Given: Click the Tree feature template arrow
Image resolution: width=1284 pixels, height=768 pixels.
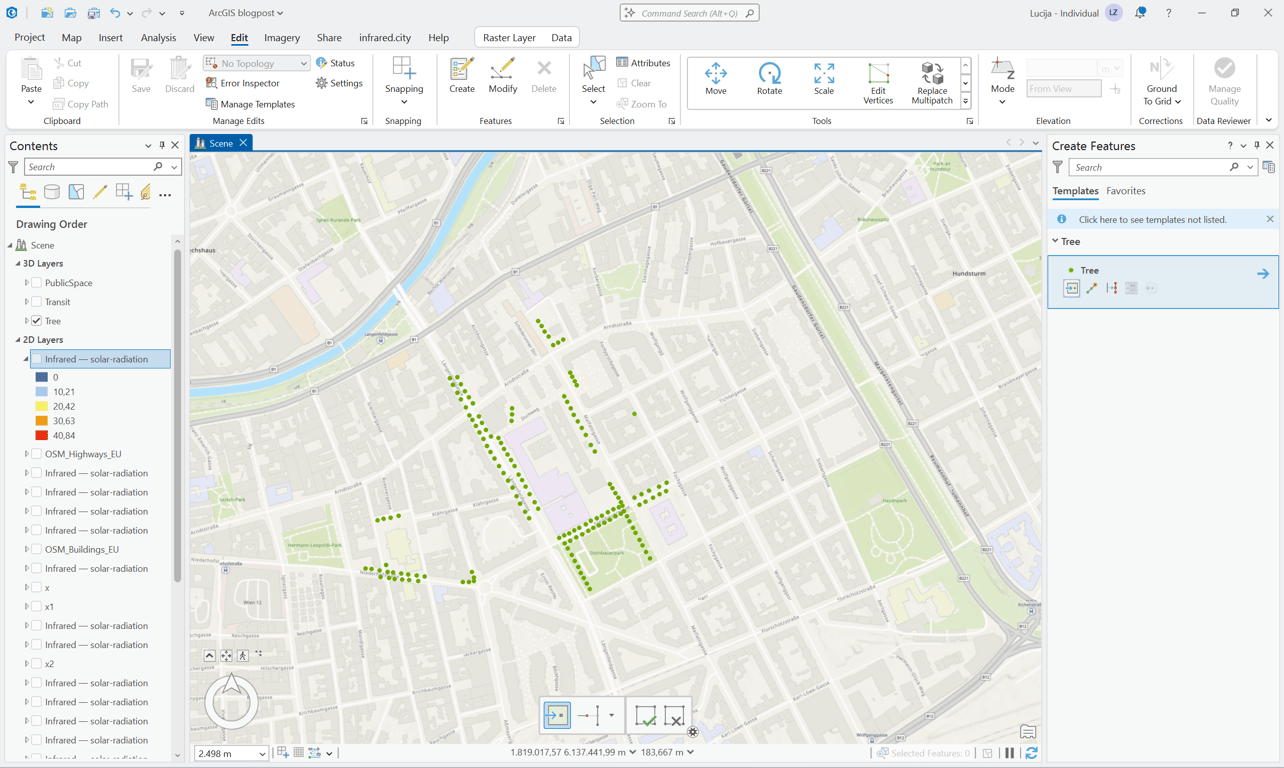Looking at the screenshot, I should click(x=1263, y=274).
